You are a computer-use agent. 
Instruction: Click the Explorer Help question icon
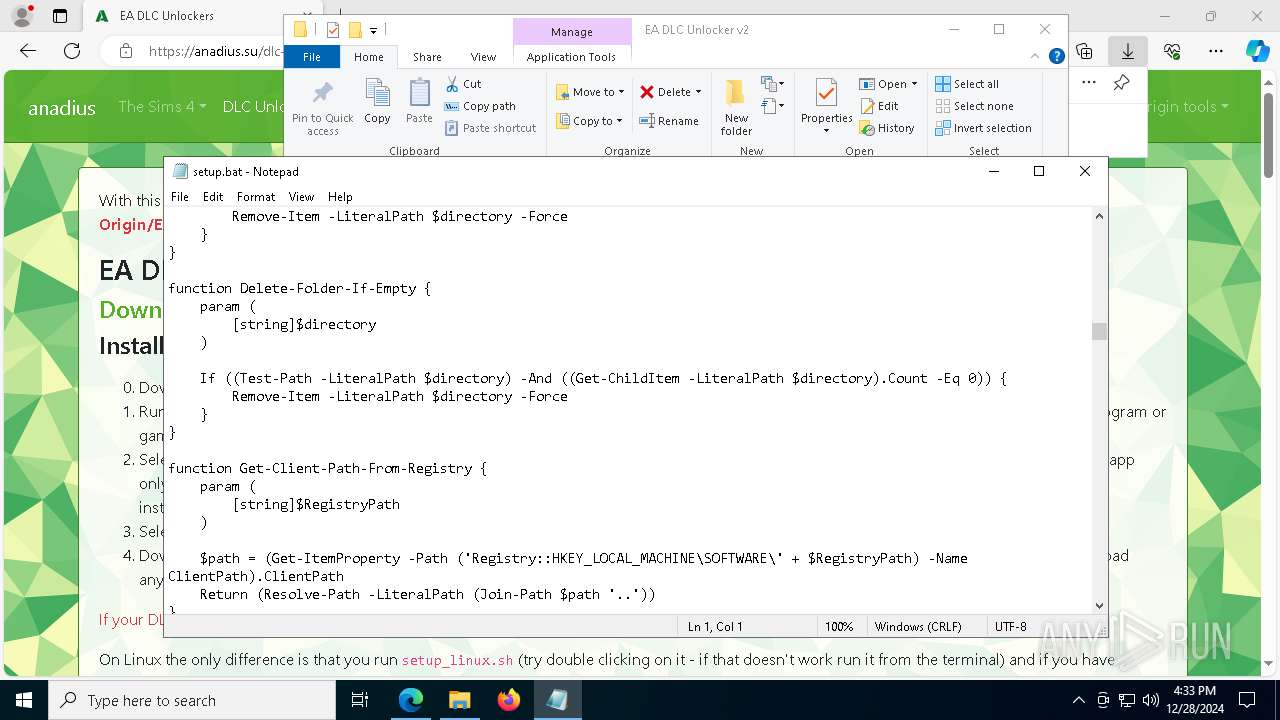click(1056, 57)
